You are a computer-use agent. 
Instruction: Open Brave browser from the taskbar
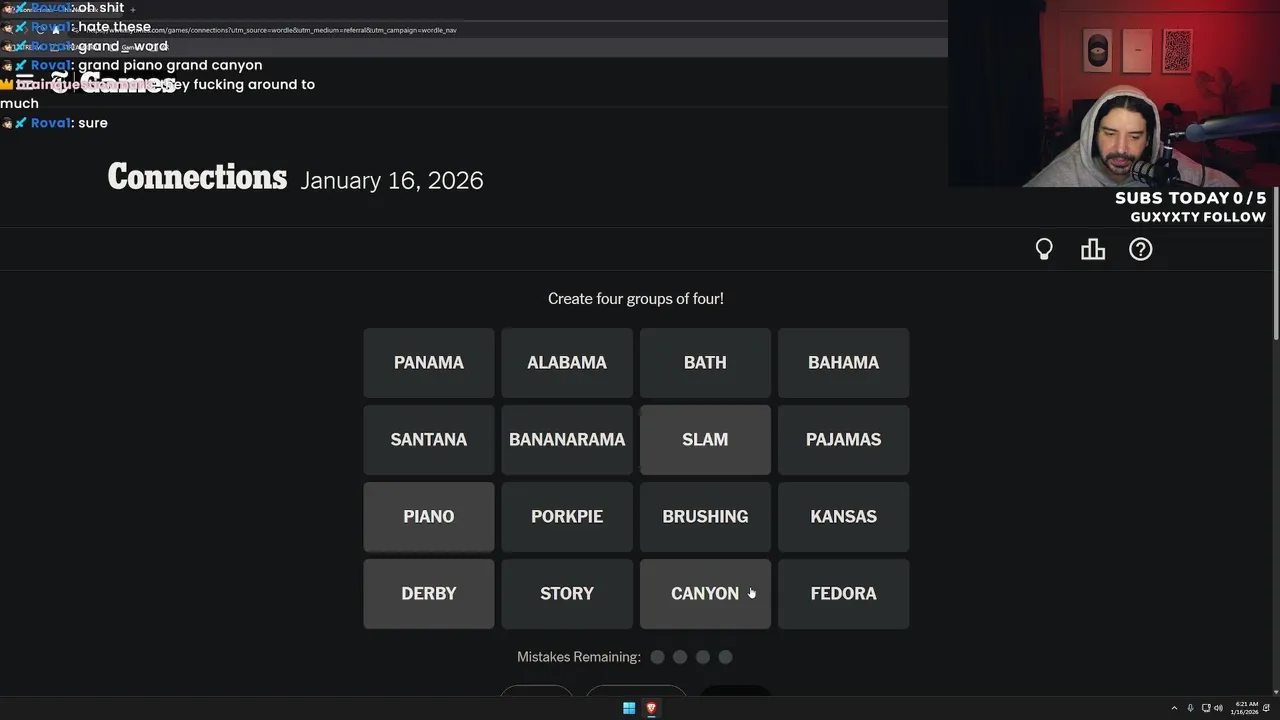651,708
